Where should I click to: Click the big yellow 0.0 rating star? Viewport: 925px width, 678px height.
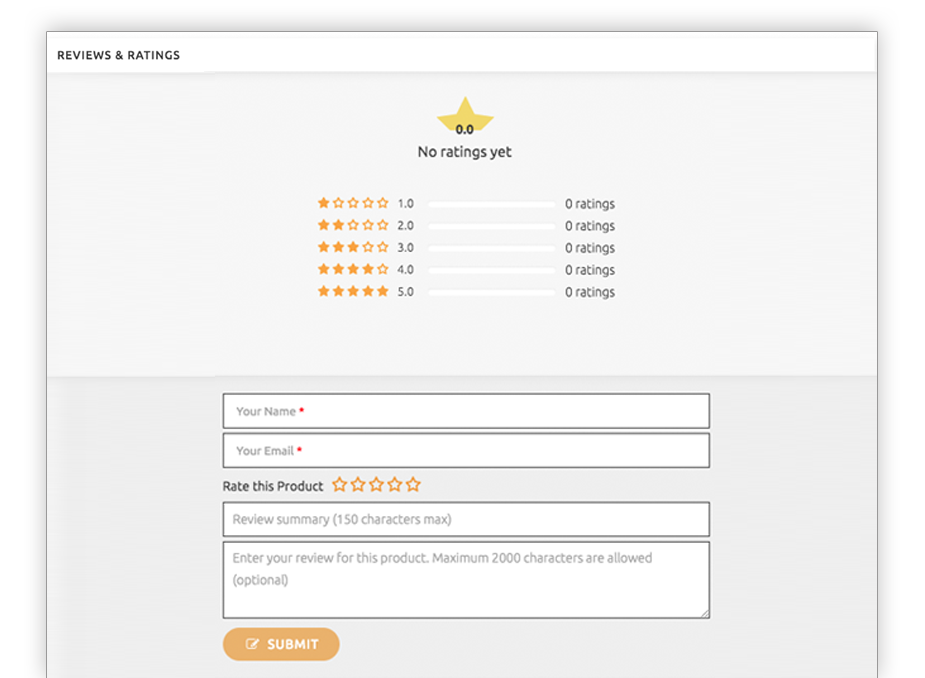pos(465,116)
